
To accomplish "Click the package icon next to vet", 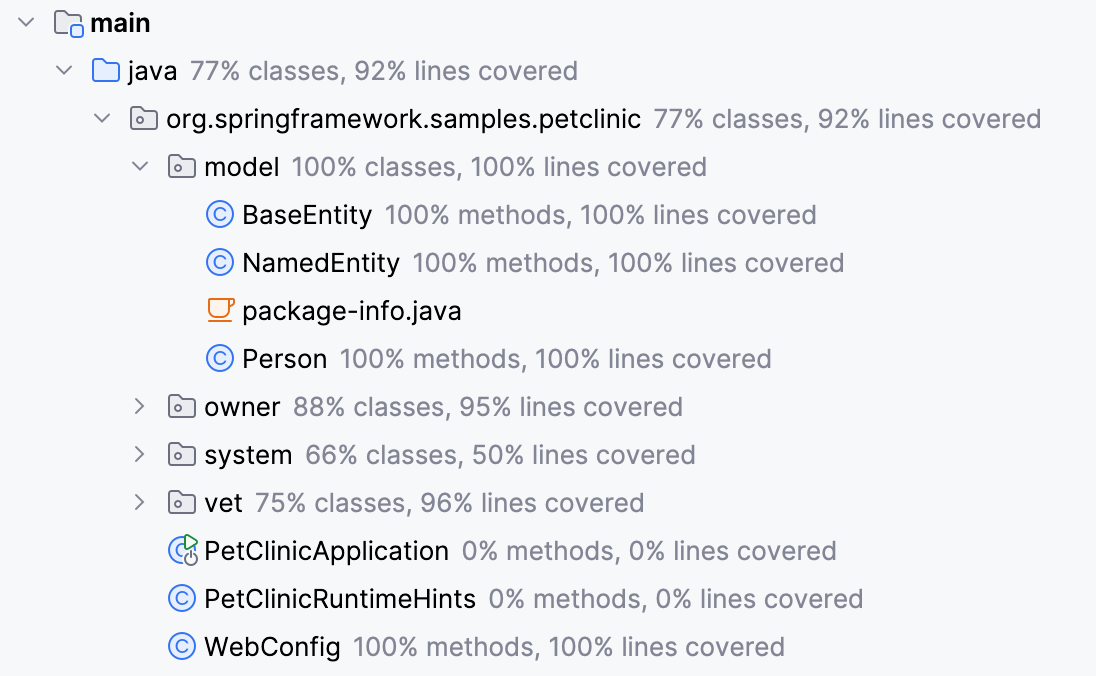I will [x=181, y=502].
